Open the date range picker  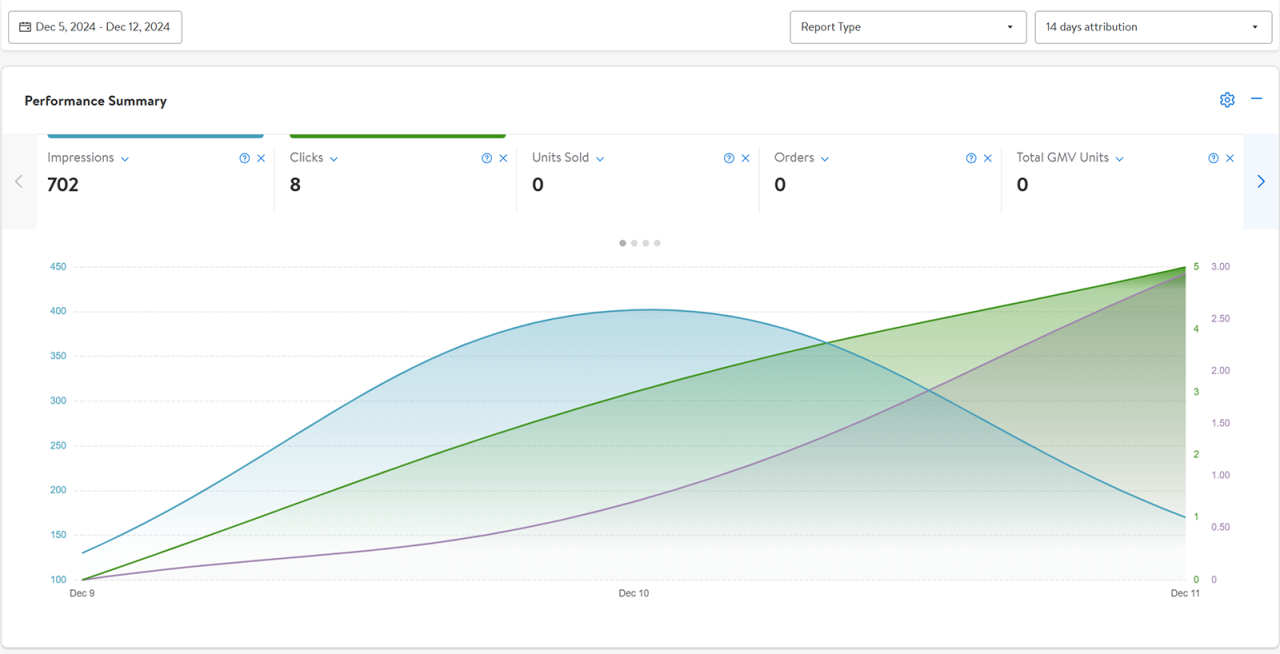click(95, 27)
